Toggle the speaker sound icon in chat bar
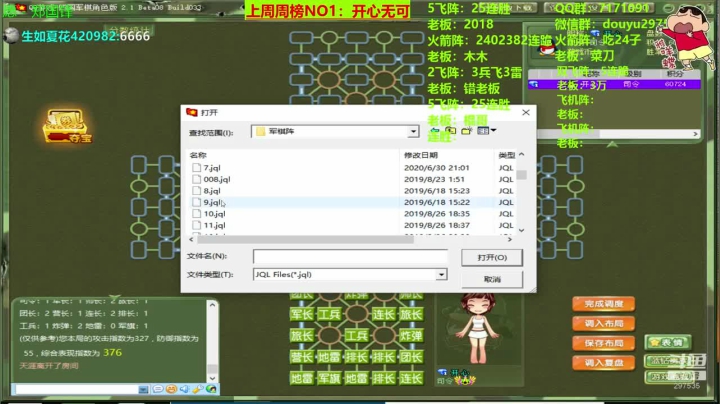Screen dimensions: 720x404 click(185, 389)
